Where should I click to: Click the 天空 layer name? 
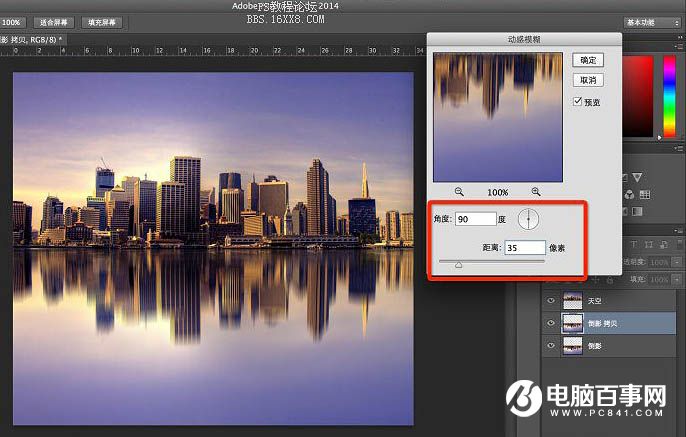click(x=594, y=301)
